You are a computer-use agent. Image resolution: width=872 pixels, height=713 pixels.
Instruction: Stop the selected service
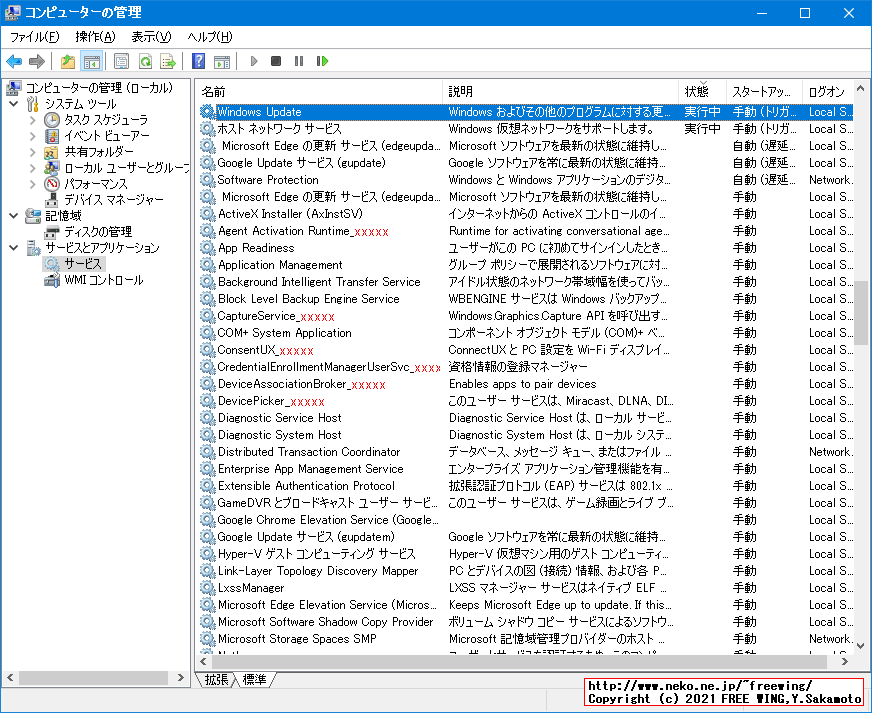tap(275, 61)
